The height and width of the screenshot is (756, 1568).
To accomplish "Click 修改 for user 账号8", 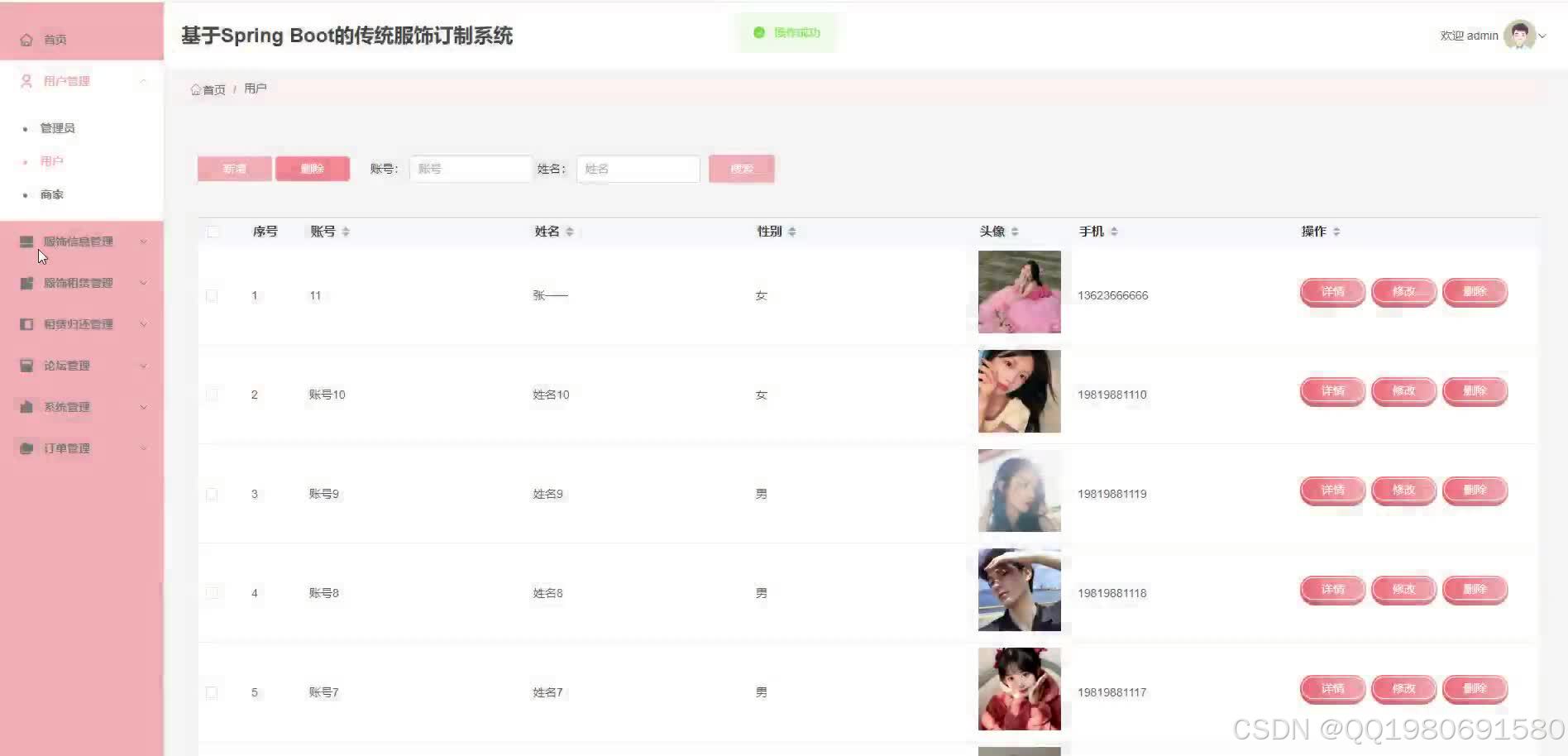I will coord(1403,590).
